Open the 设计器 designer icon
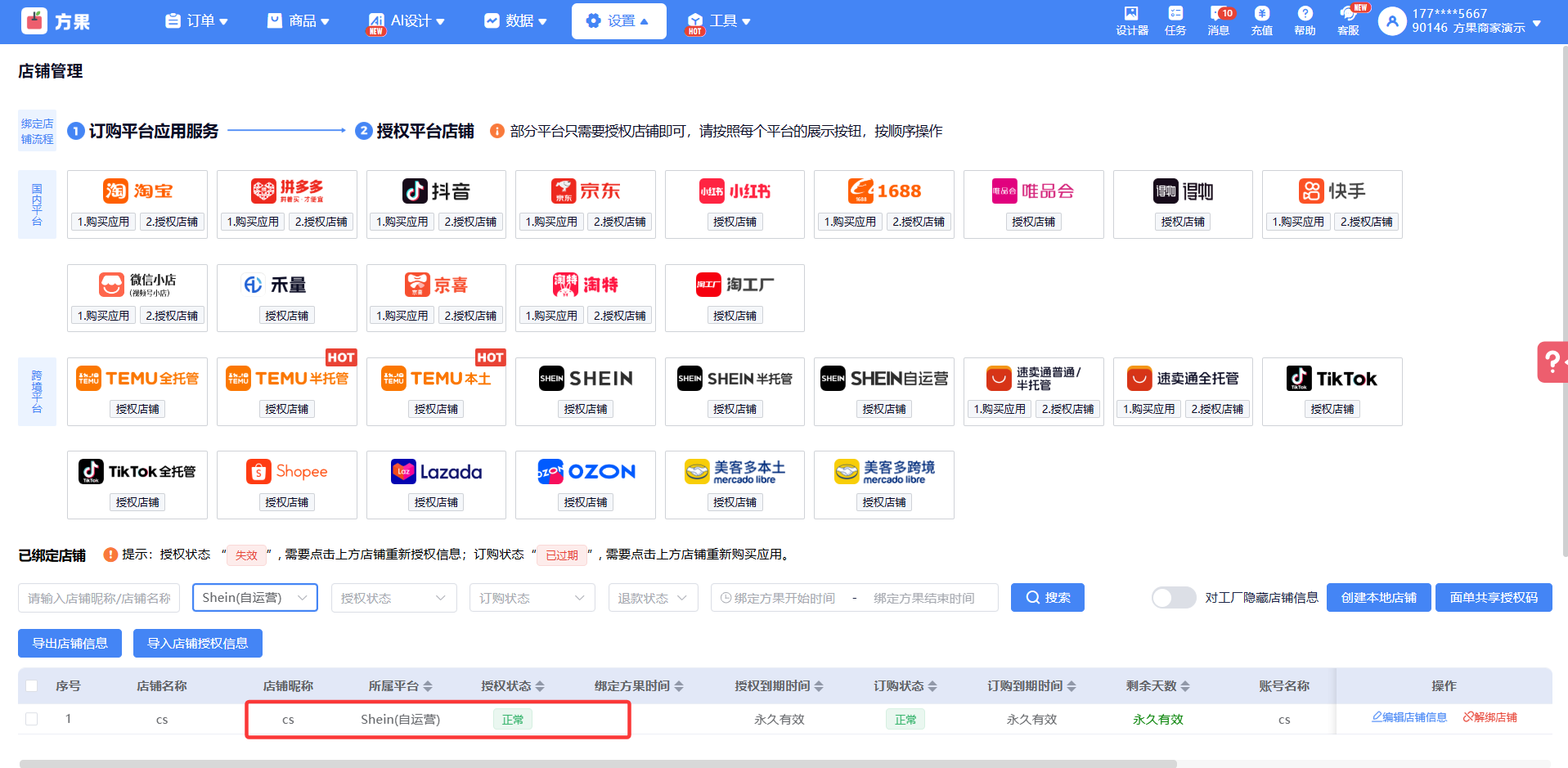The image size is (1568, 768). 1131,20
